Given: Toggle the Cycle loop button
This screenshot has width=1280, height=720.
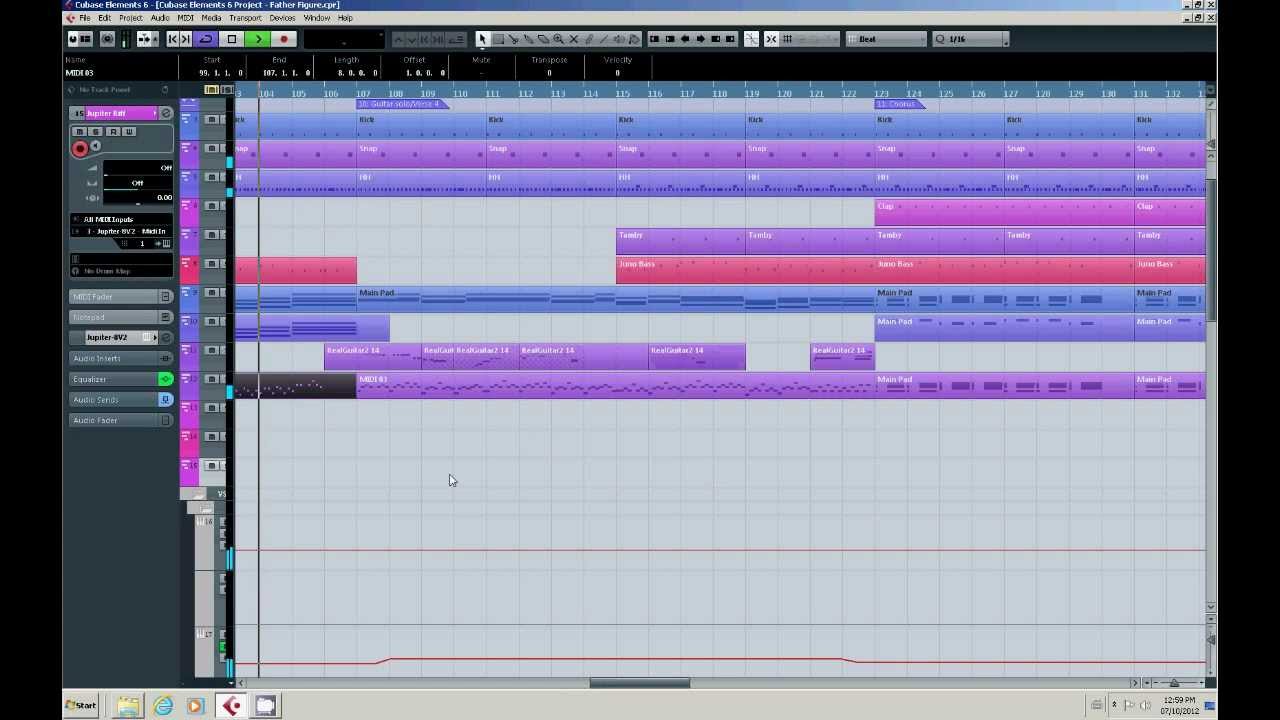Looking at the screenshot, I should [x=206, y=39].
